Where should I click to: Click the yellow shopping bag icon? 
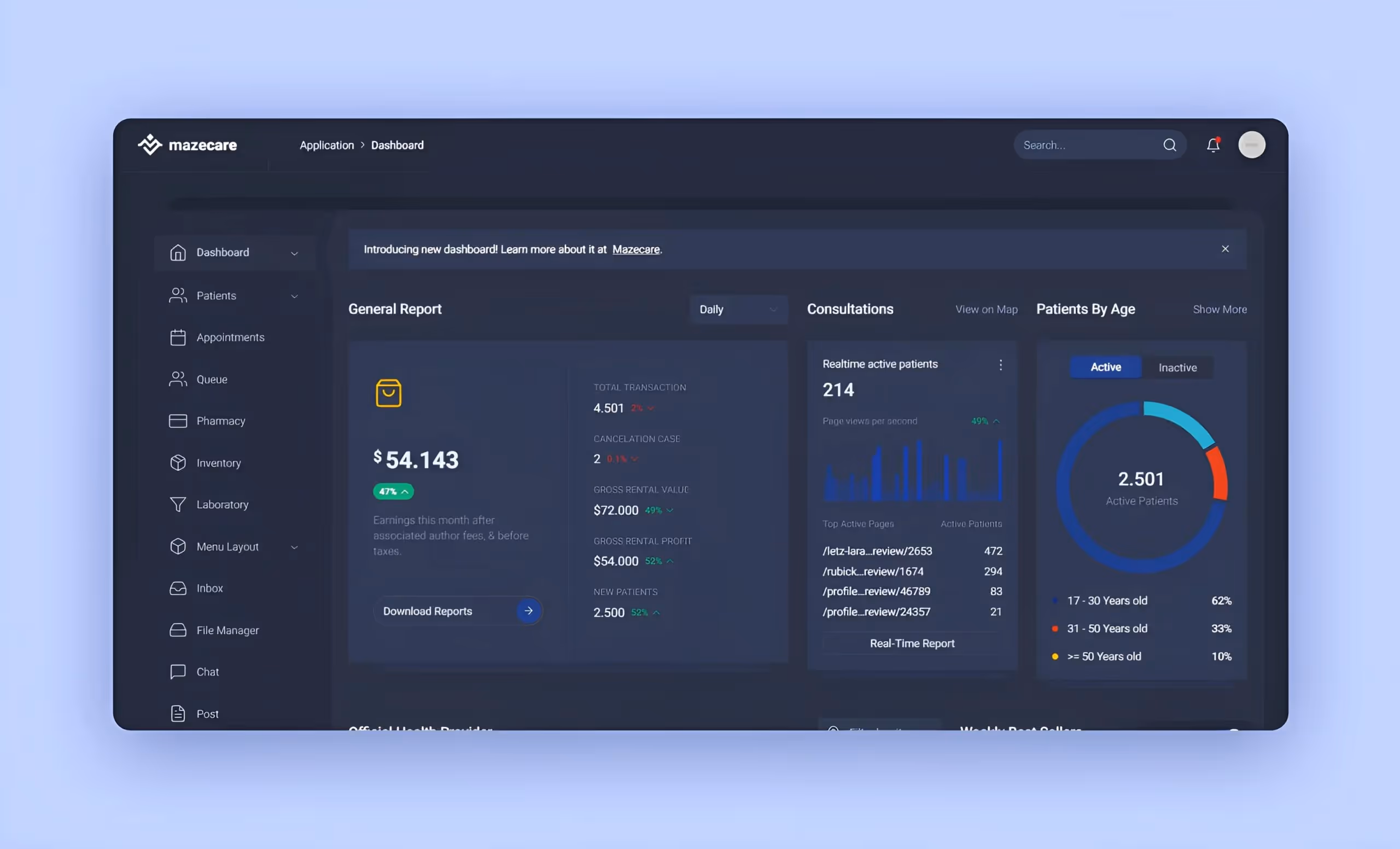389,393
